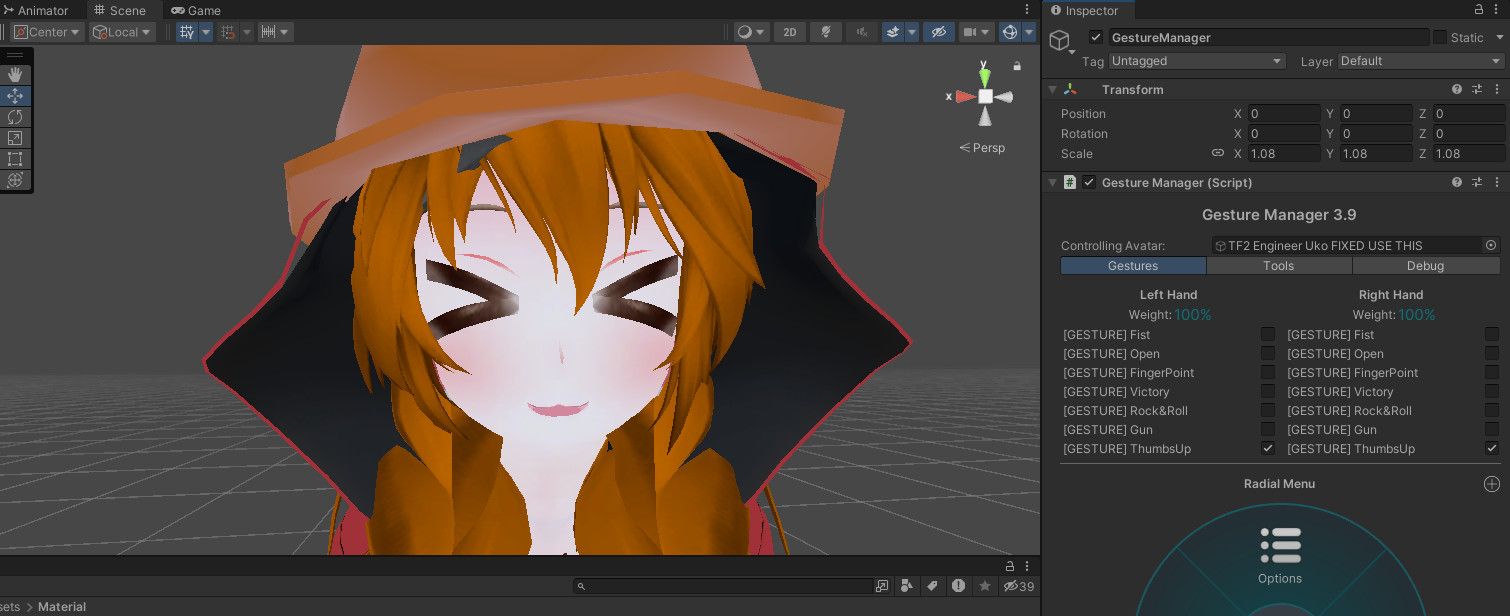Toggle grid snapping icon
Image resolution: width=1510 pixels, height=616 pixels.
[228, 32]
